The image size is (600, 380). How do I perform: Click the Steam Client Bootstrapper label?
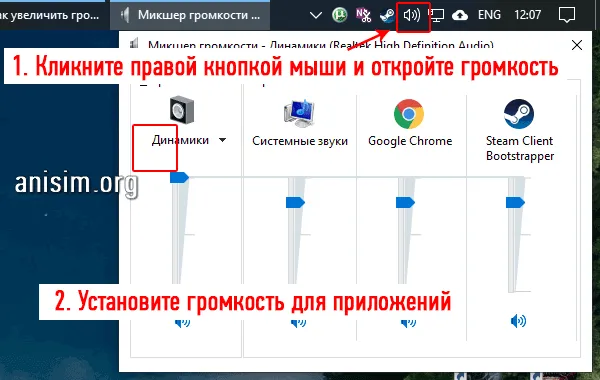coord(520,148)
